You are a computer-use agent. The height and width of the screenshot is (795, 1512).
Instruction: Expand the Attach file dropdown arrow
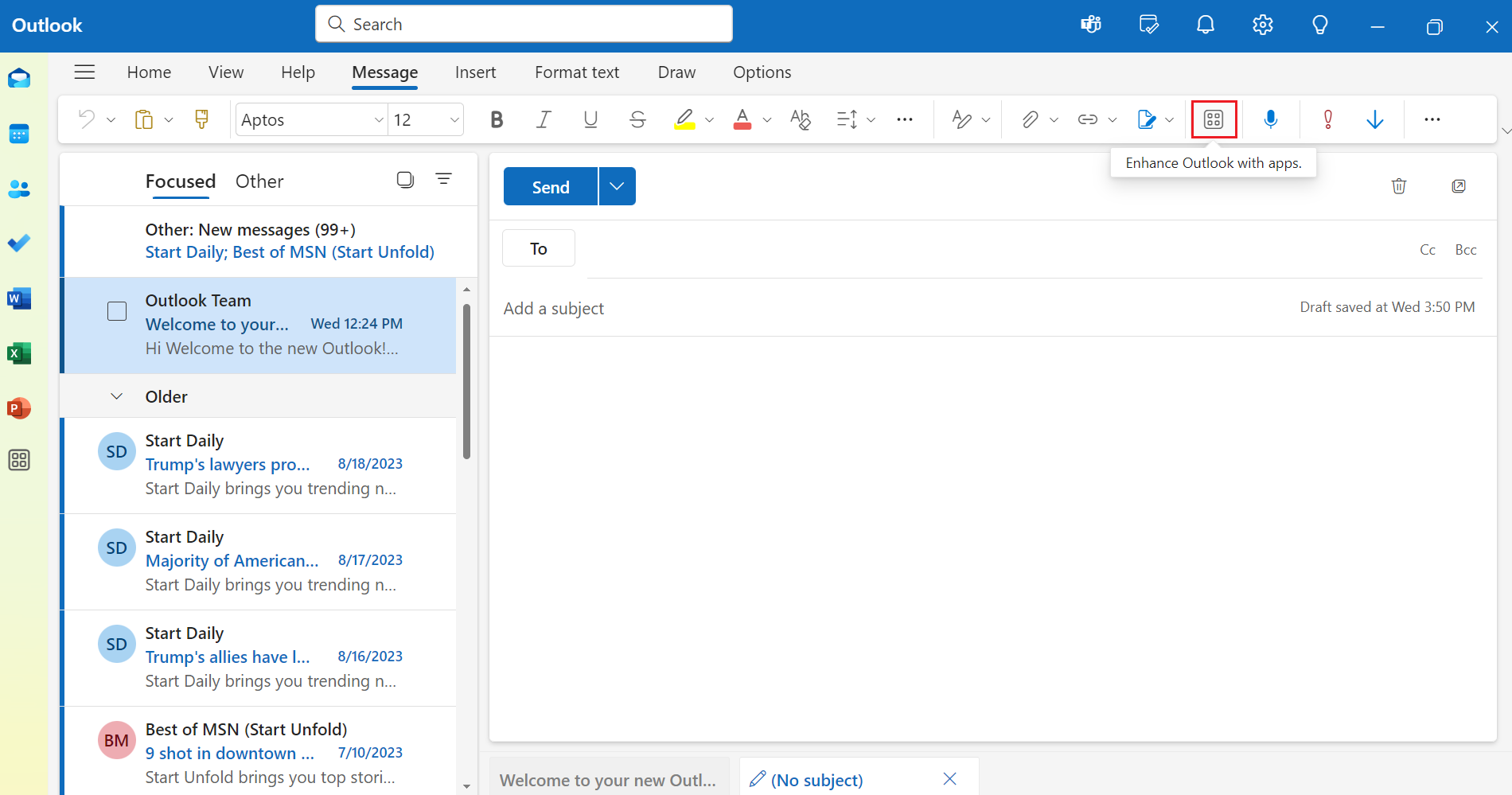(x=1054, y=120)
